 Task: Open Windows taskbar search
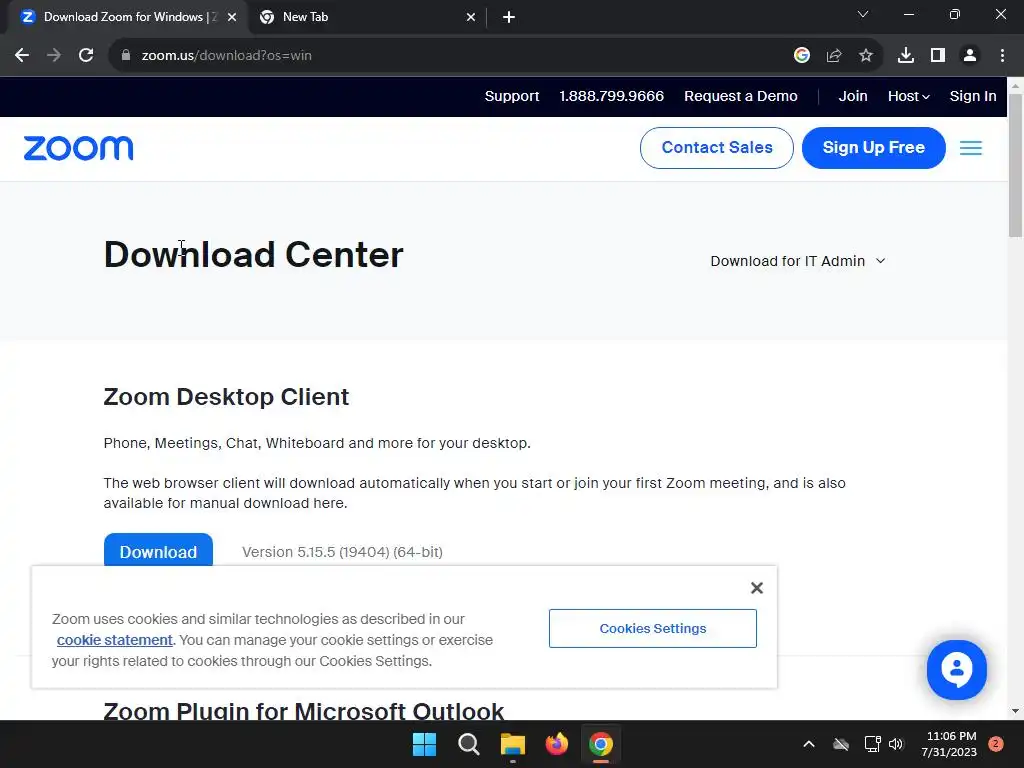tap(469, 744)
